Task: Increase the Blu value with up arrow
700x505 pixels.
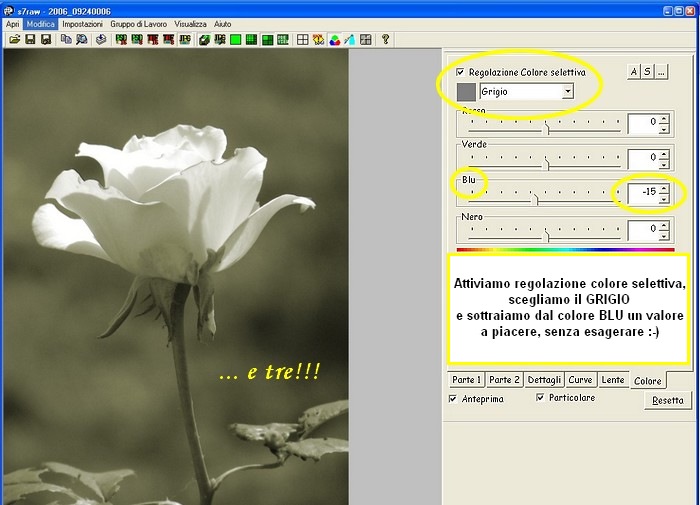Action: click(x=663, y=187)
